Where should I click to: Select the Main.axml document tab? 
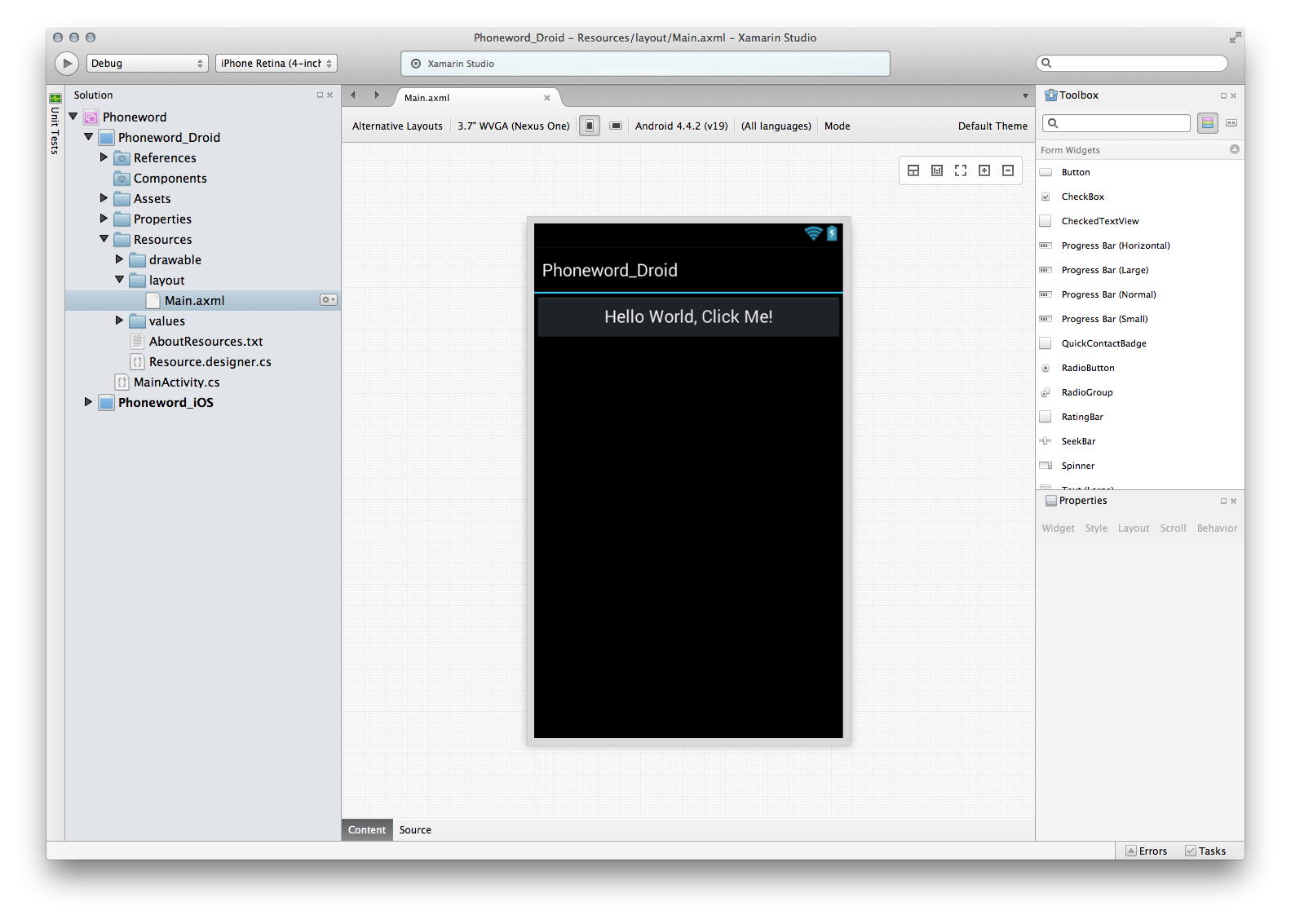coord(427,98)
